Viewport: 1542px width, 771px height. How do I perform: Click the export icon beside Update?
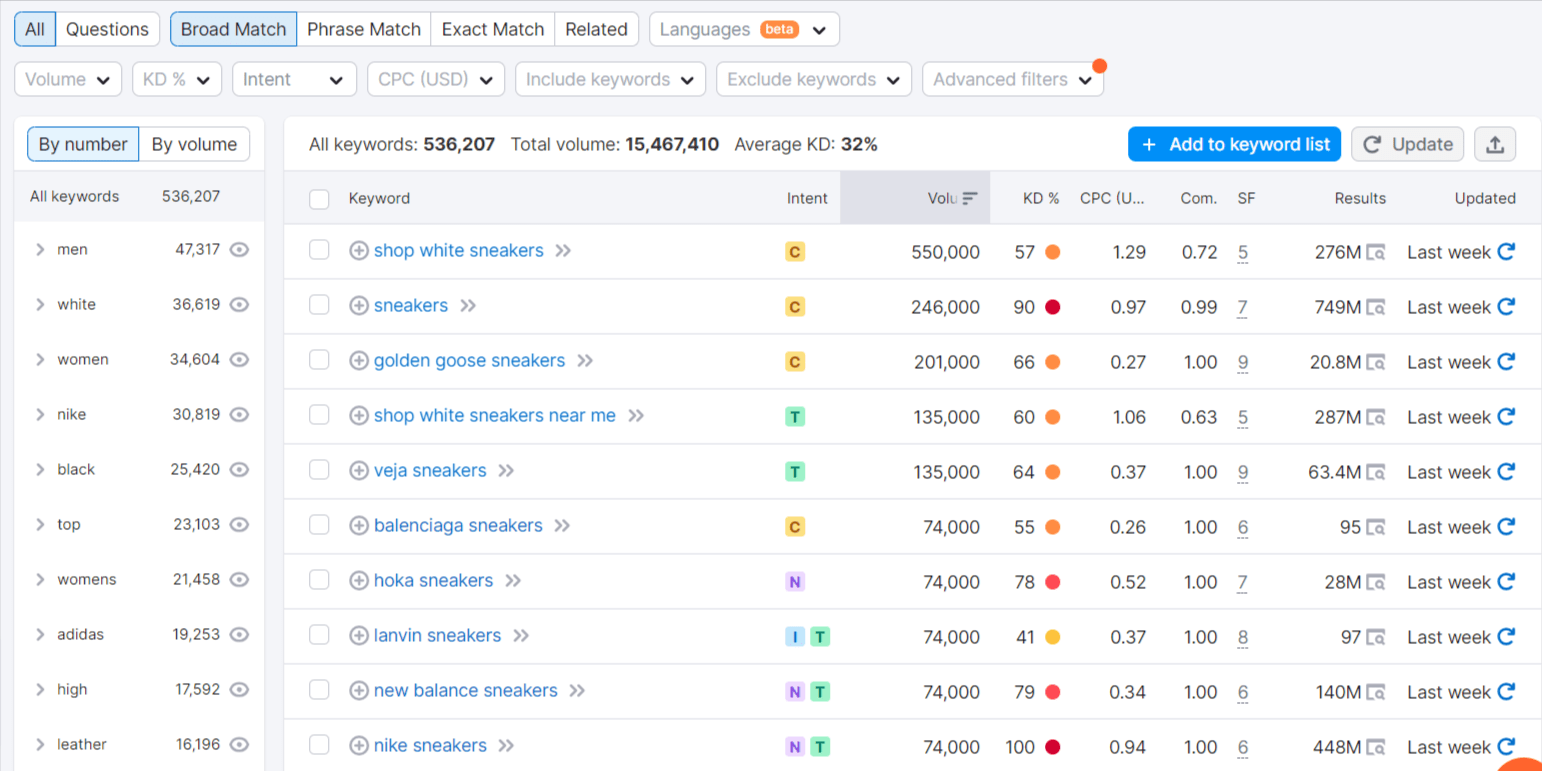click(x=1495, y=144)
